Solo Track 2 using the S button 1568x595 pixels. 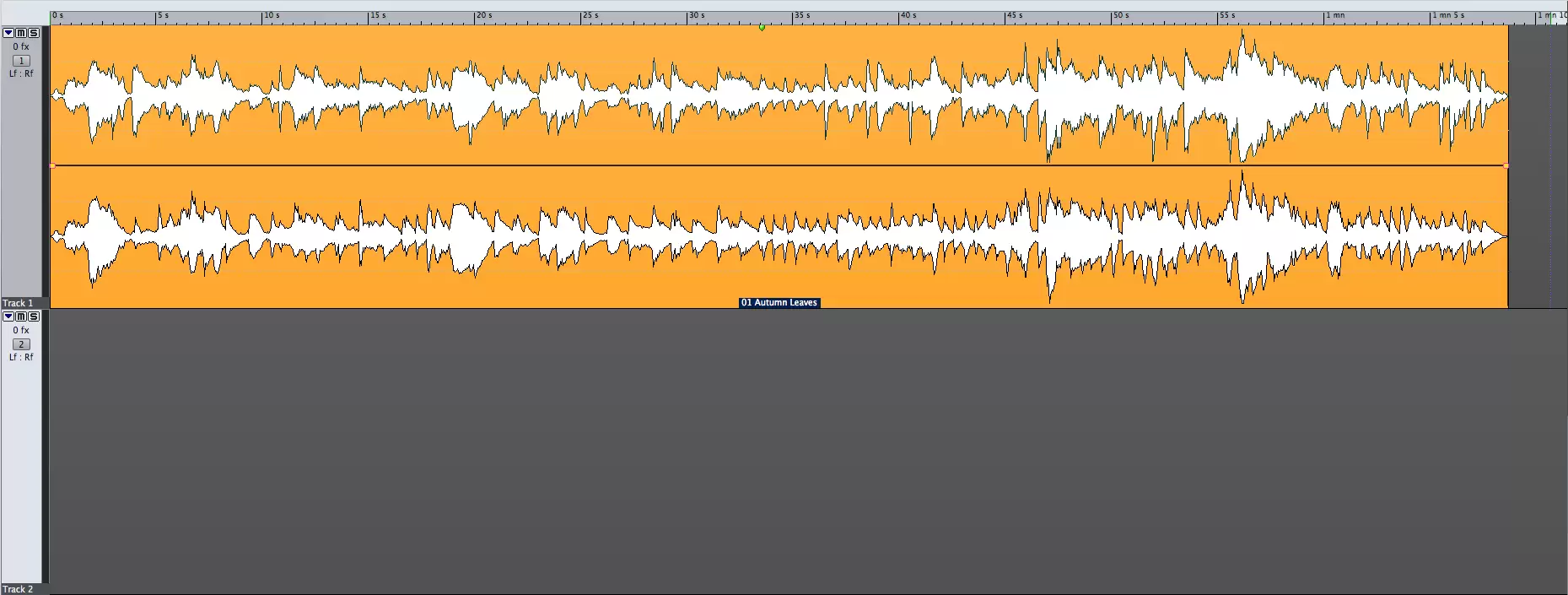pos(34,316)
